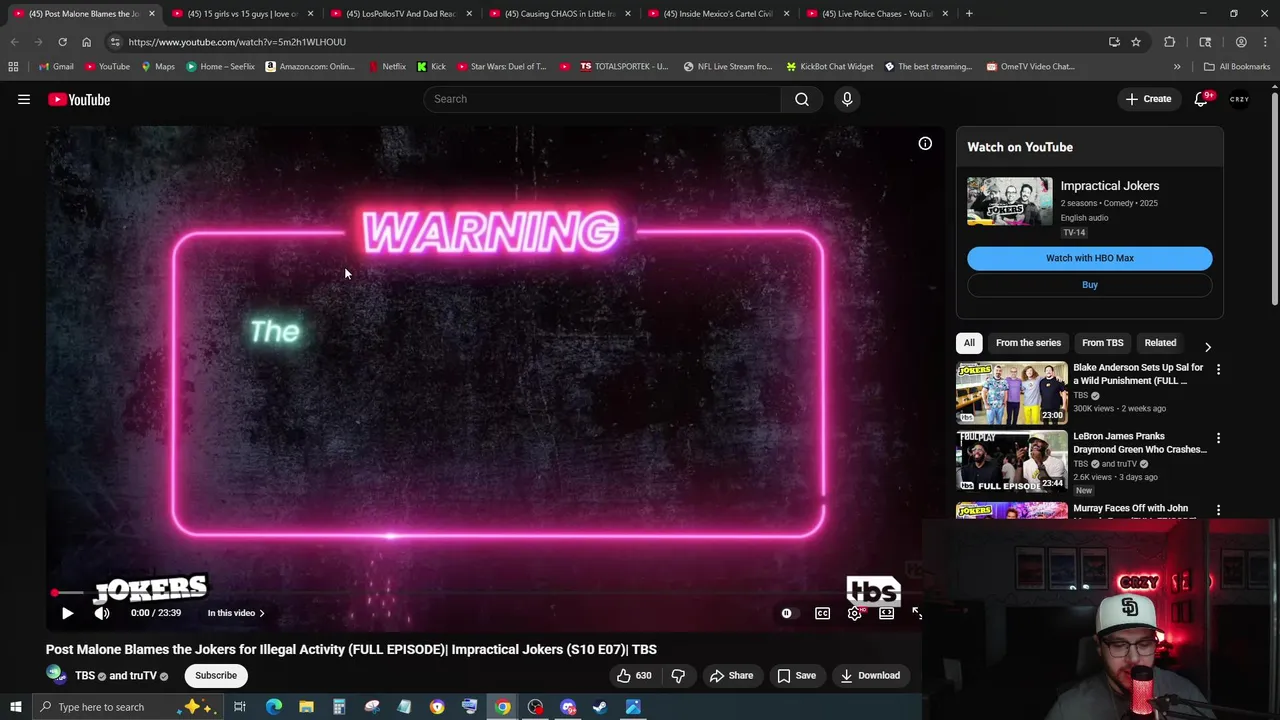Open the YouTube guide hamburger menu
The width and height of the screenshot is (1280, 720).
coord(24,99)
